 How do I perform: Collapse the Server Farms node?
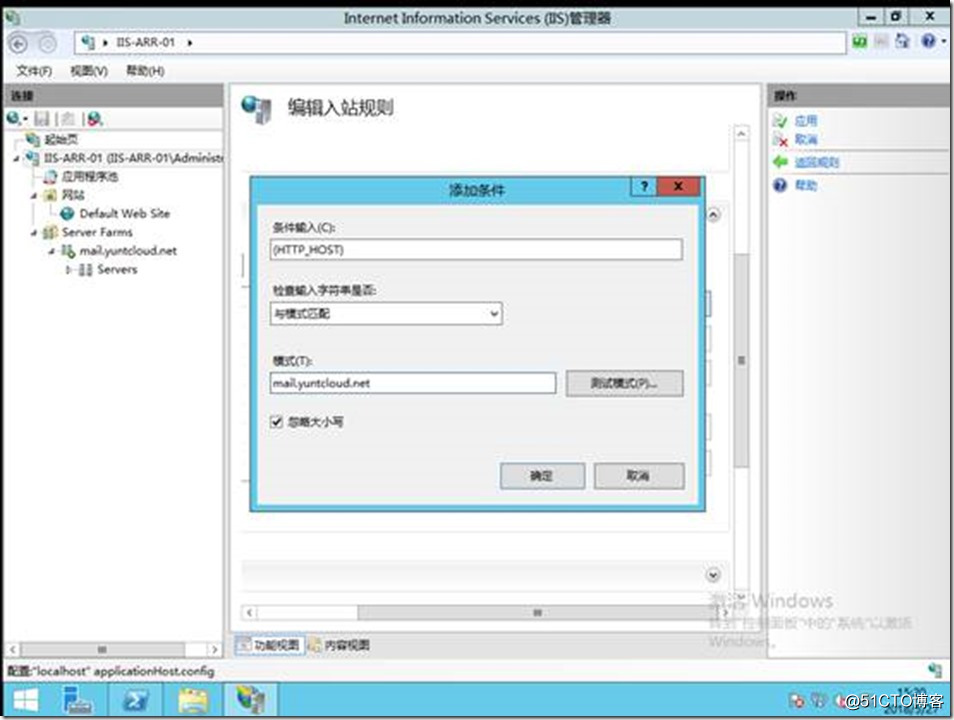coord(34,232)
